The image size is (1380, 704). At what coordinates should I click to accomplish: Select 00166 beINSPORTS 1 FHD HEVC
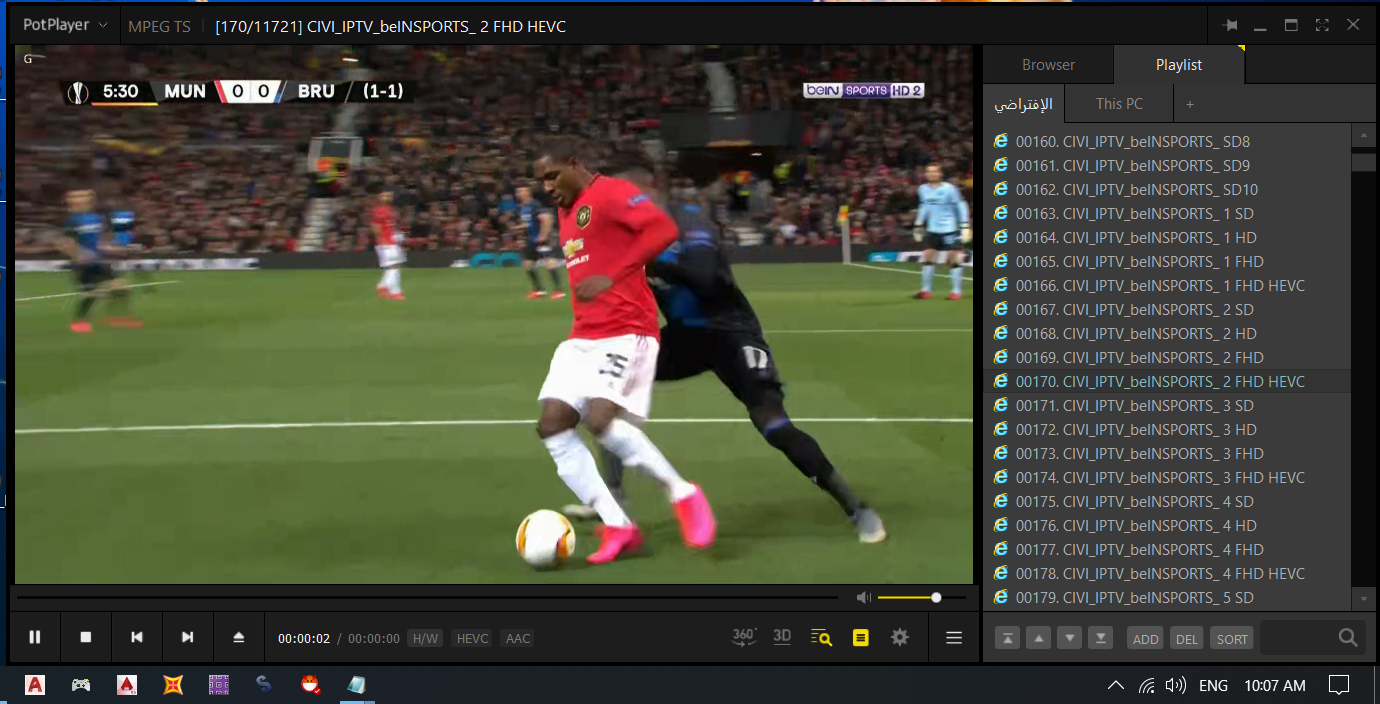(1167, 286)
